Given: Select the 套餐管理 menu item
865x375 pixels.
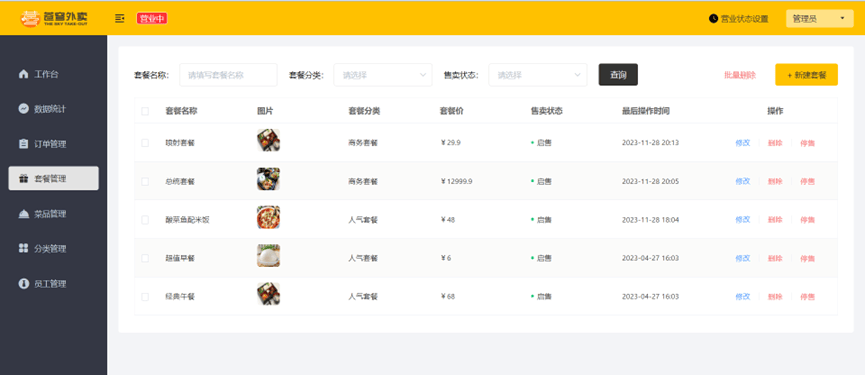Looking at the screenshot, I should (x=54, y=178).
